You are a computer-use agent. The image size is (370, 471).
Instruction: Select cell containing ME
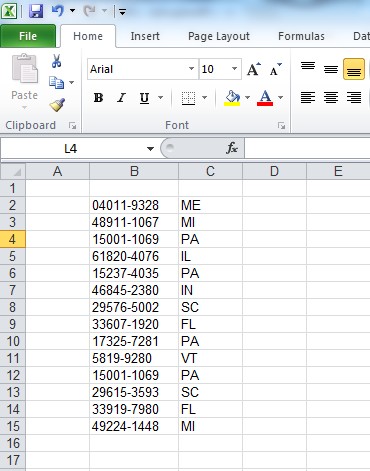(210, 205)
